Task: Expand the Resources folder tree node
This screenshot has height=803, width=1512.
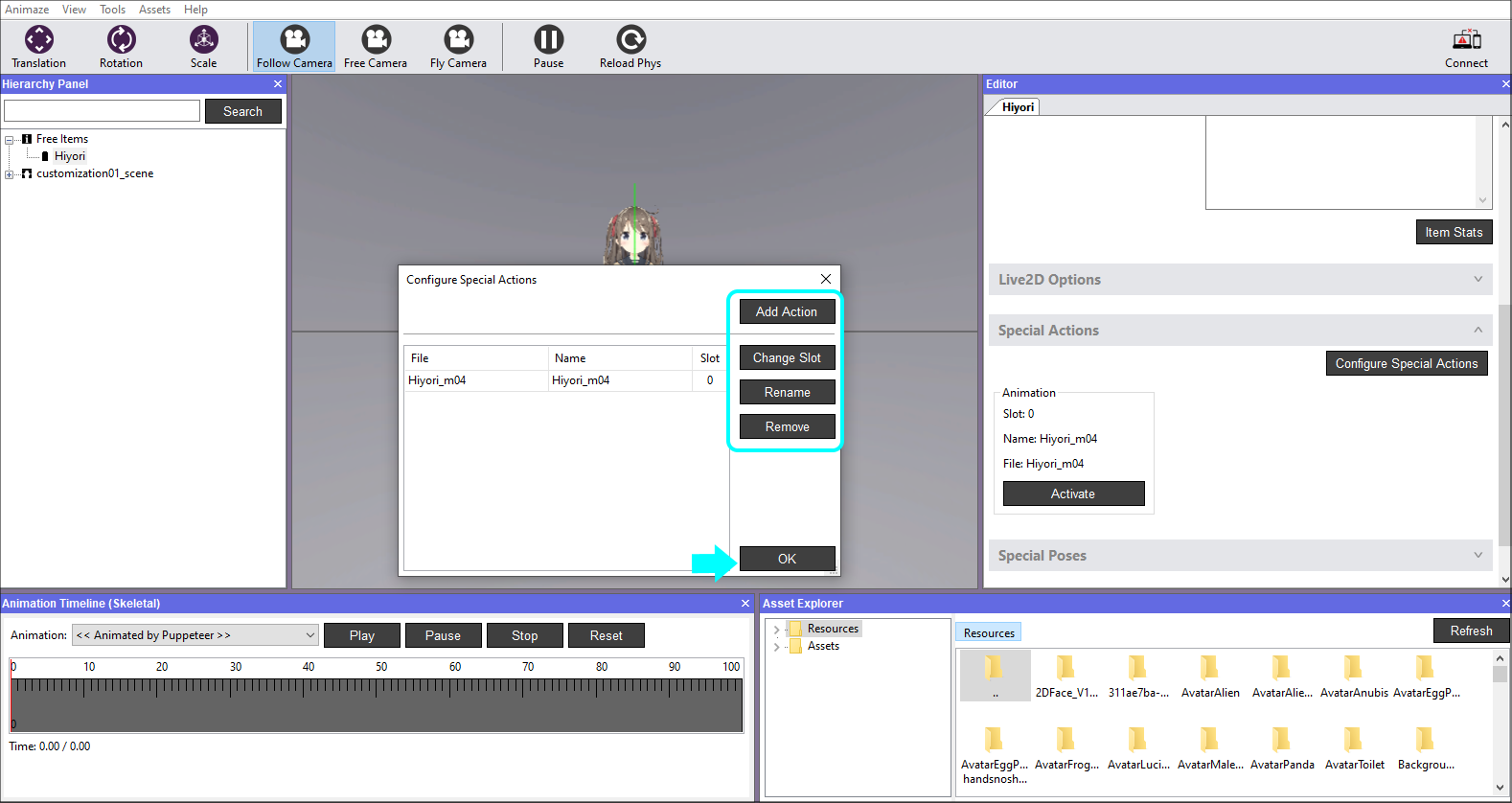Action: [776, 630]
